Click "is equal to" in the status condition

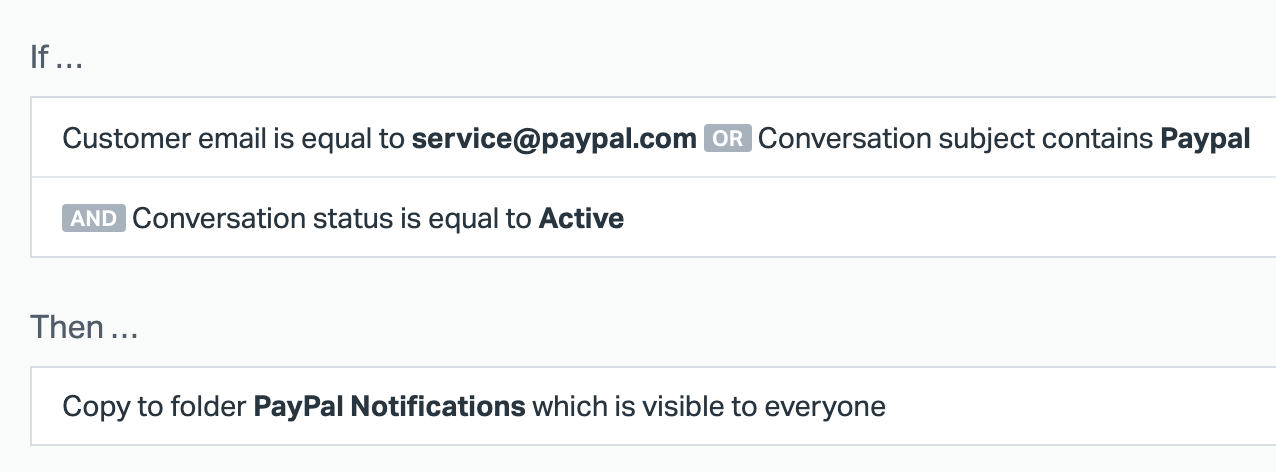tap(465, 218)
